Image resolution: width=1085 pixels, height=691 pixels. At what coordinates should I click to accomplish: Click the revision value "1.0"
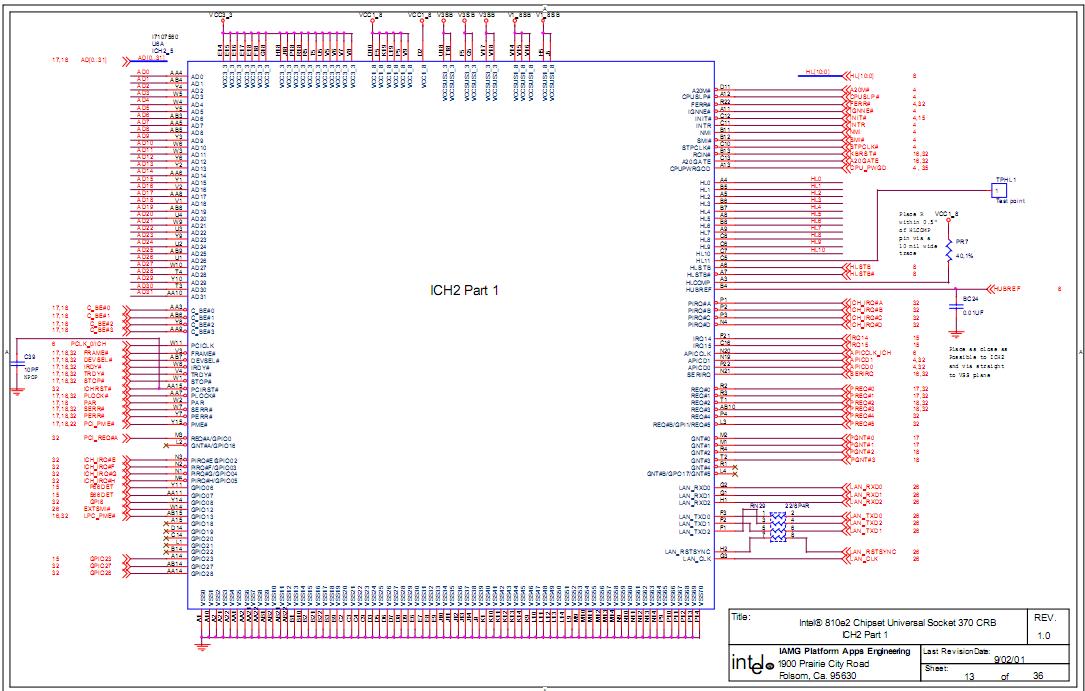click(1043, 636)
